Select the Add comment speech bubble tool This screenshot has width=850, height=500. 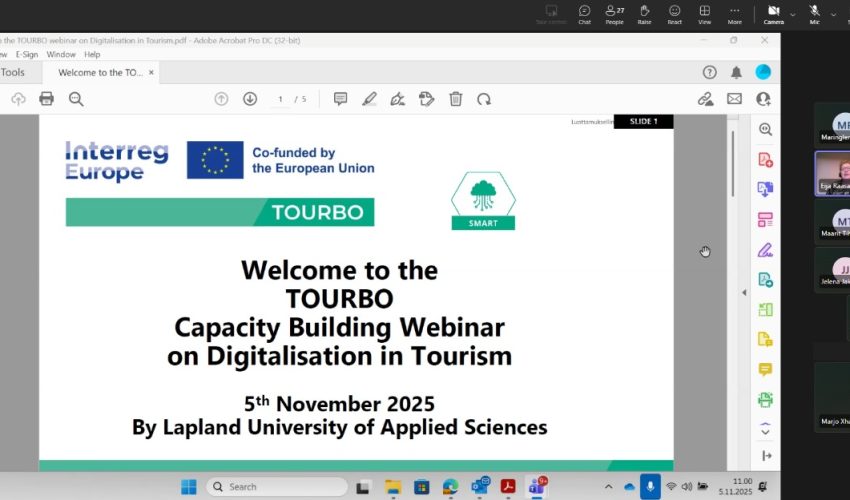click(x=340, y=99)
